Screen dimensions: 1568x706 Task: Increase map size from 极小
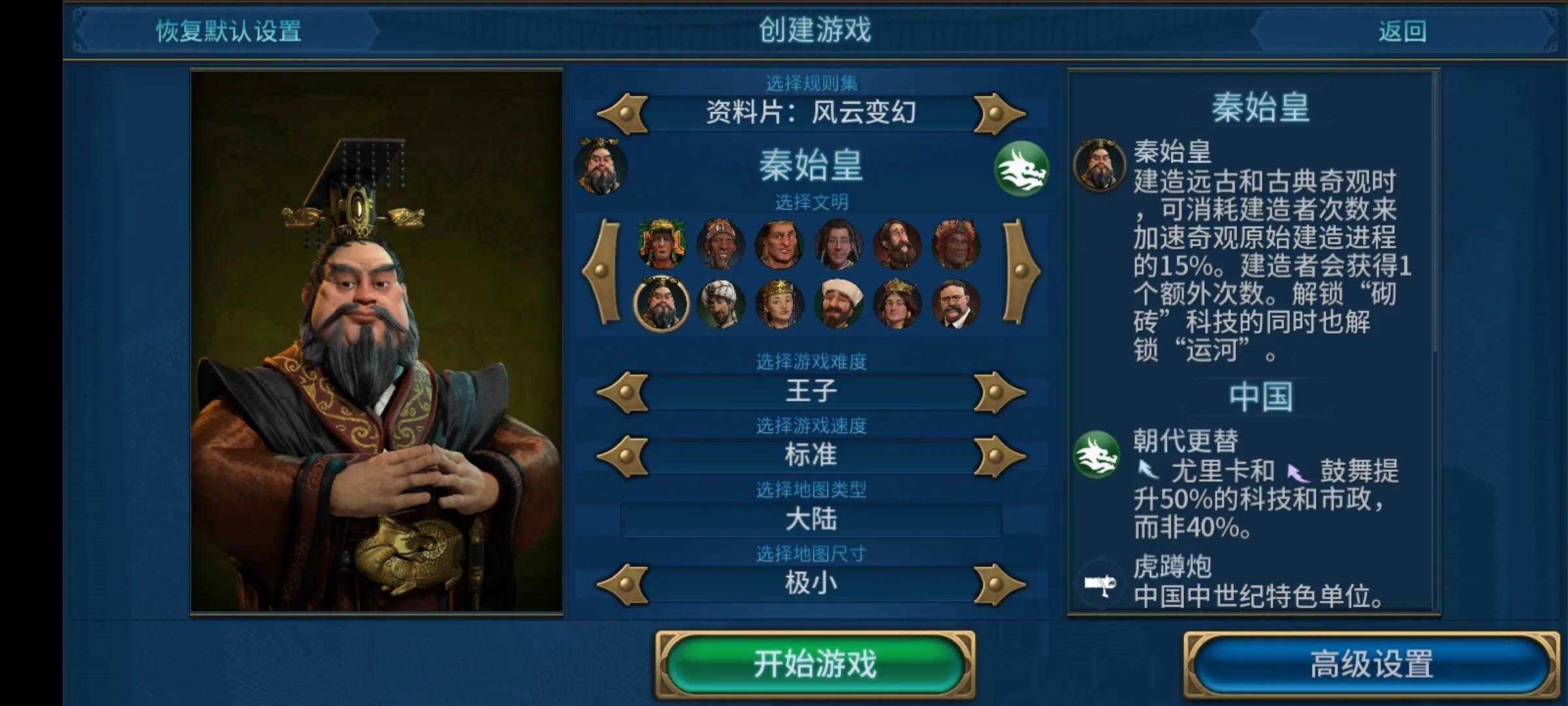pyautogui.click(x=998, y=584)
